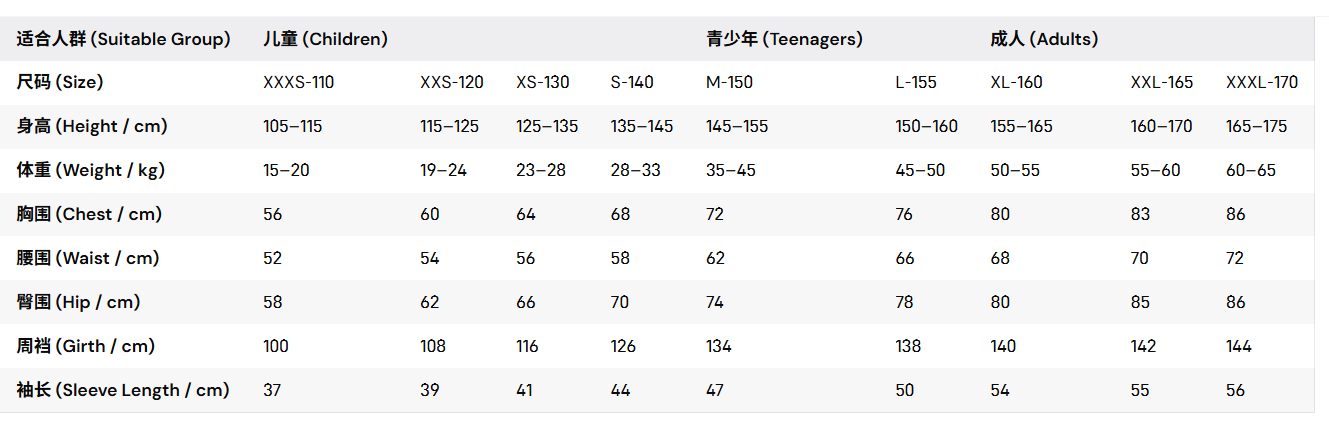Click the Sleeve Length / cm row label
Screen dimensions: 1329x434
click(x=123, y=390)
